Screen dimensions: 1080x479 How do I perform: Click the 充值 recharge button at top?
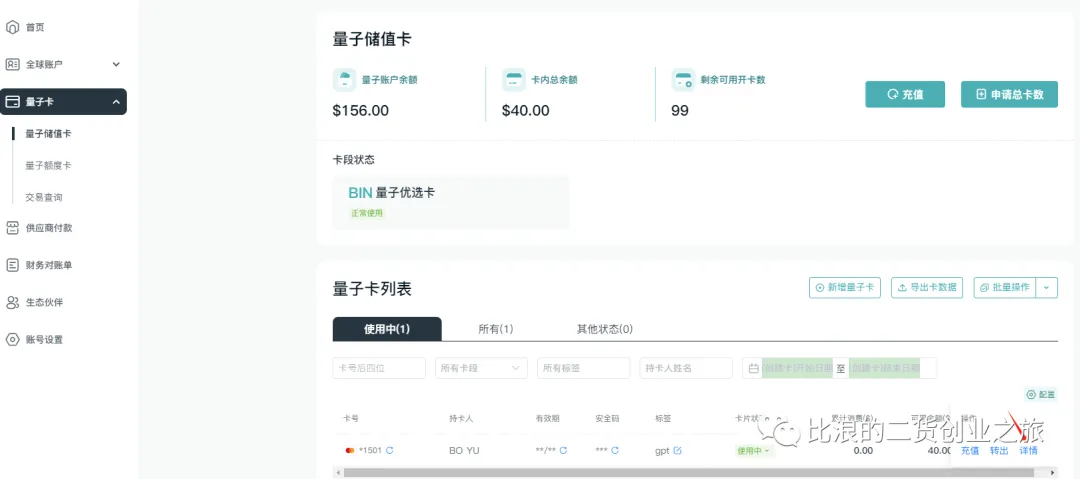click(905, 95)
